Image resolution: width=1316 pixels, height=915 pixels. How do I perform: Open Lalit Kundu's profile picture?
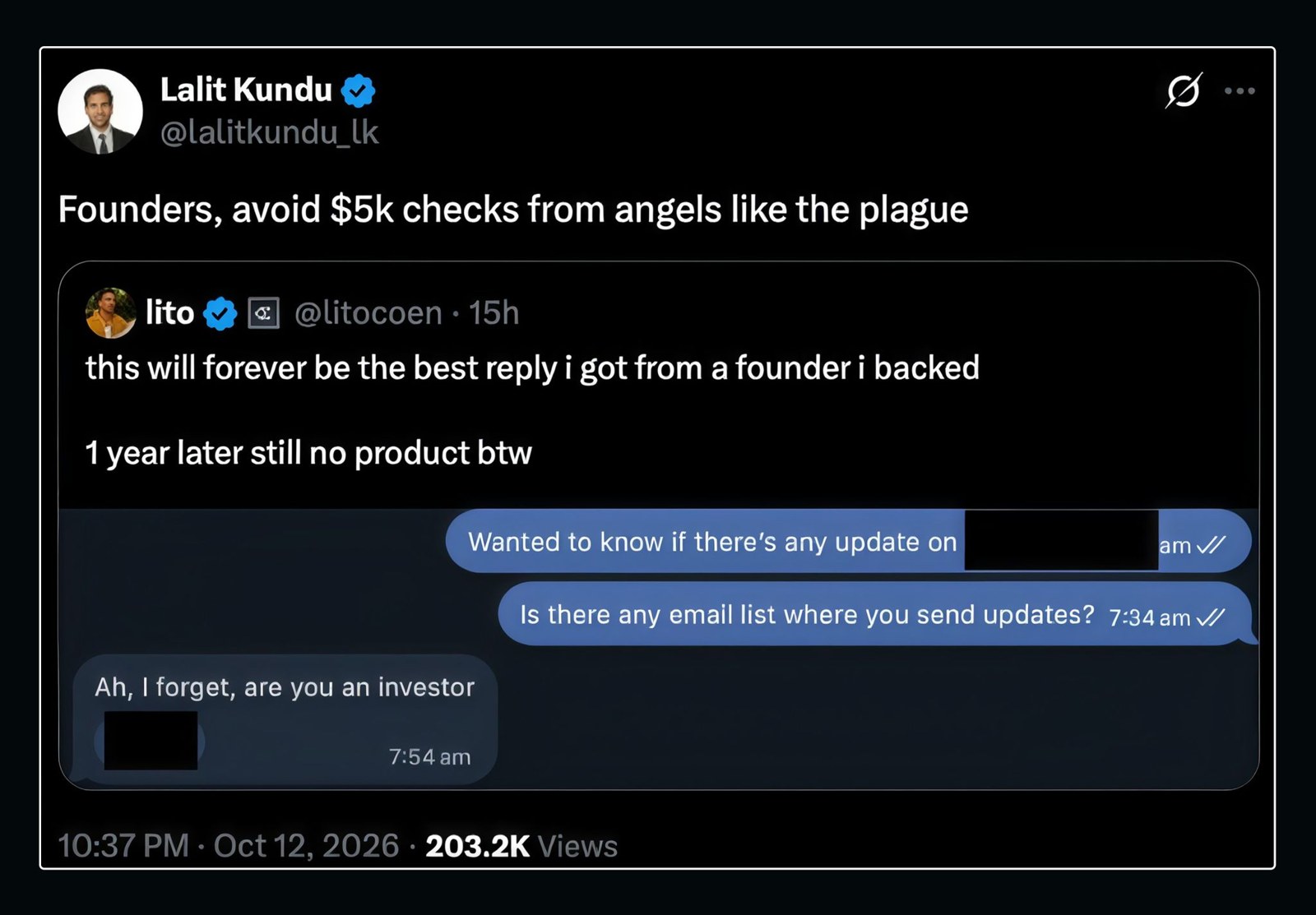coord(100,112)
